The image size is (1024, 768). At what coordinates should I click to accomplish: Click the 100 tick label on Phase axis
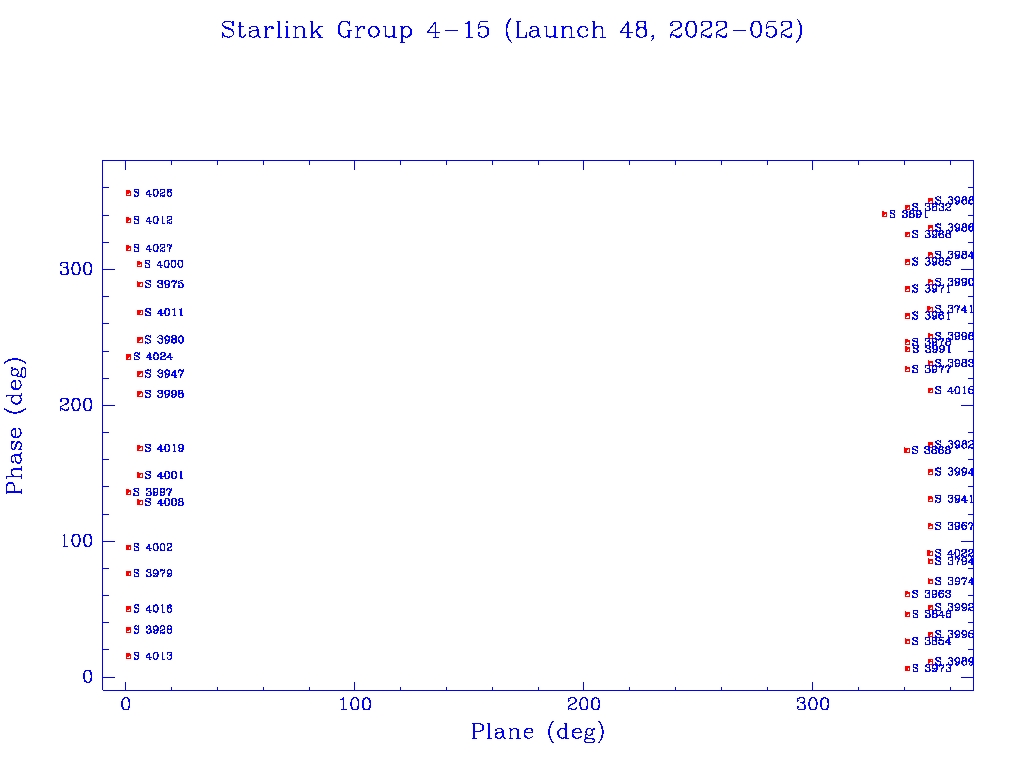[77, 541]
